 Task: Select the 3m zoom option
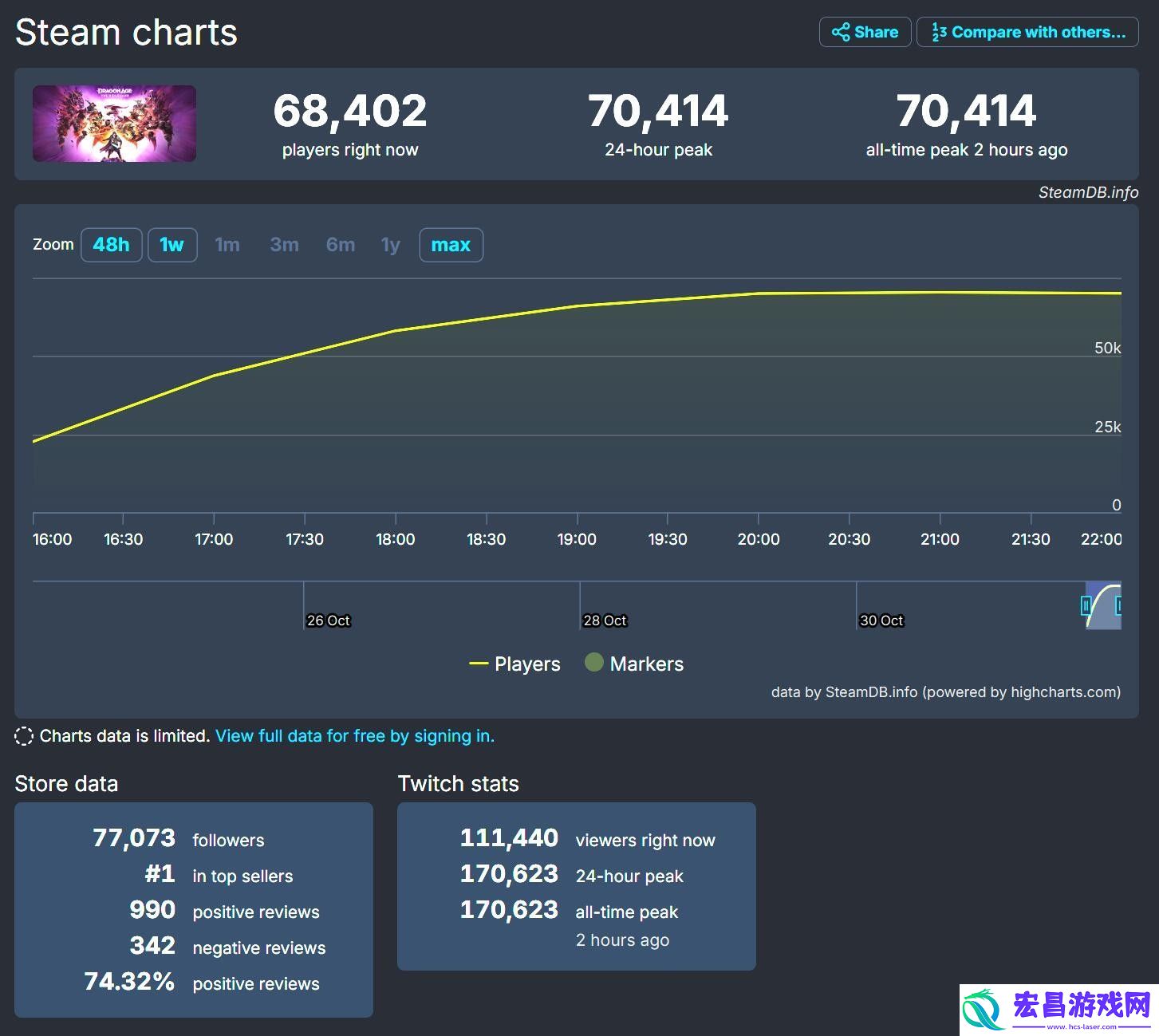point(284,245)
